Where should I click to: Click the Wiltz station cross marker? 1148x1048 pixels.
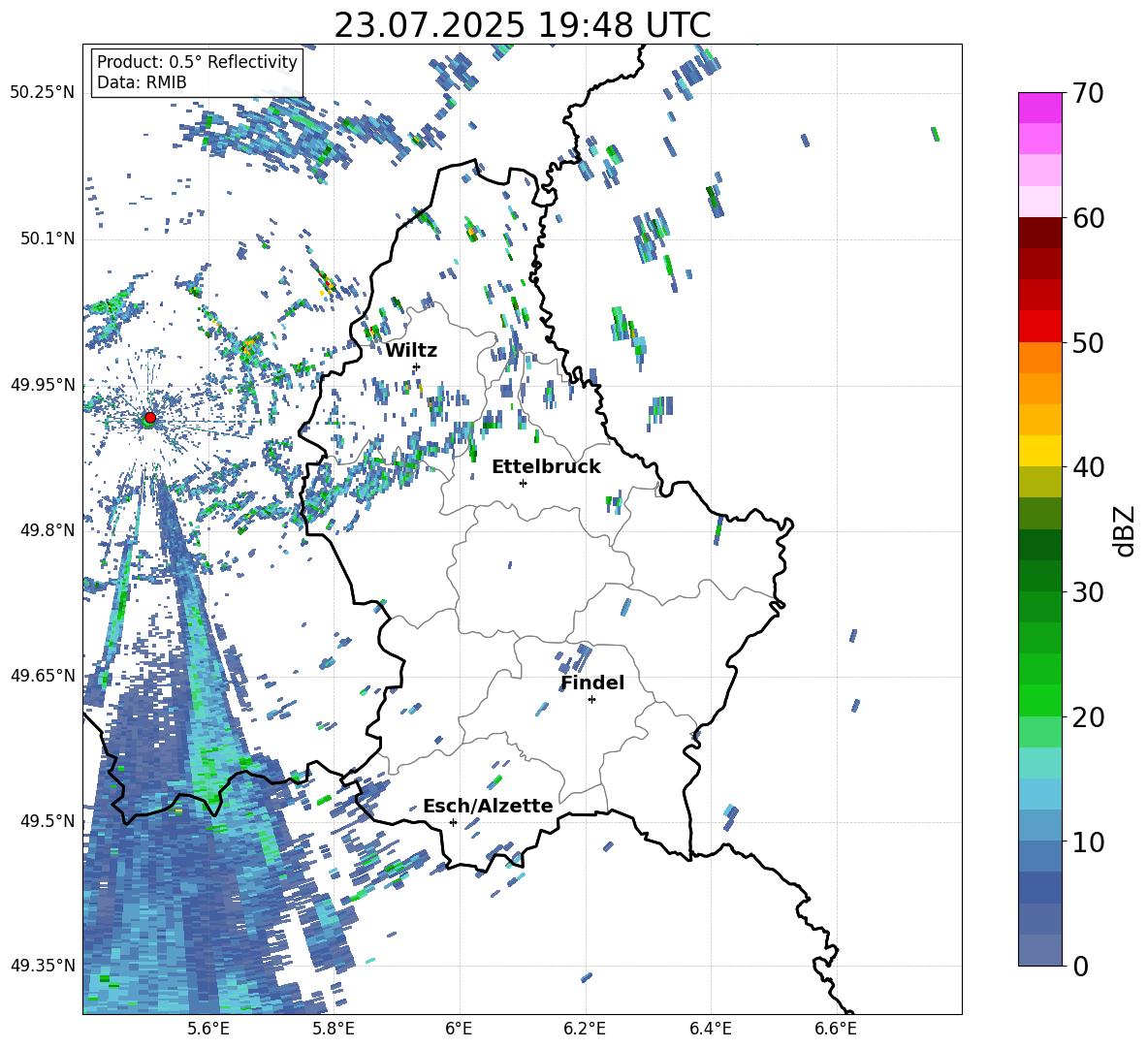[416, 366]
